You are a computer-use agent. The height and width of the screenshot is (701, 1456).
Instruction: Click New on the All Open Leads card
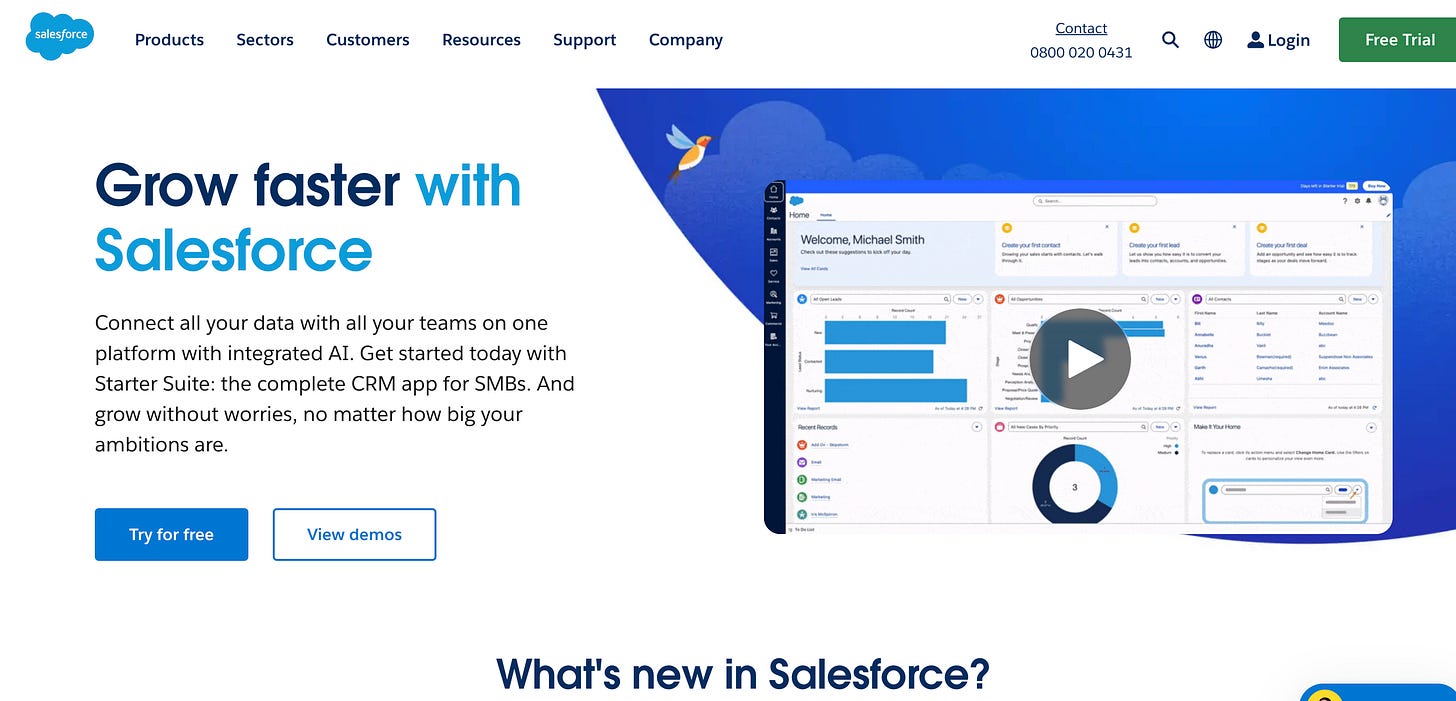962,299
